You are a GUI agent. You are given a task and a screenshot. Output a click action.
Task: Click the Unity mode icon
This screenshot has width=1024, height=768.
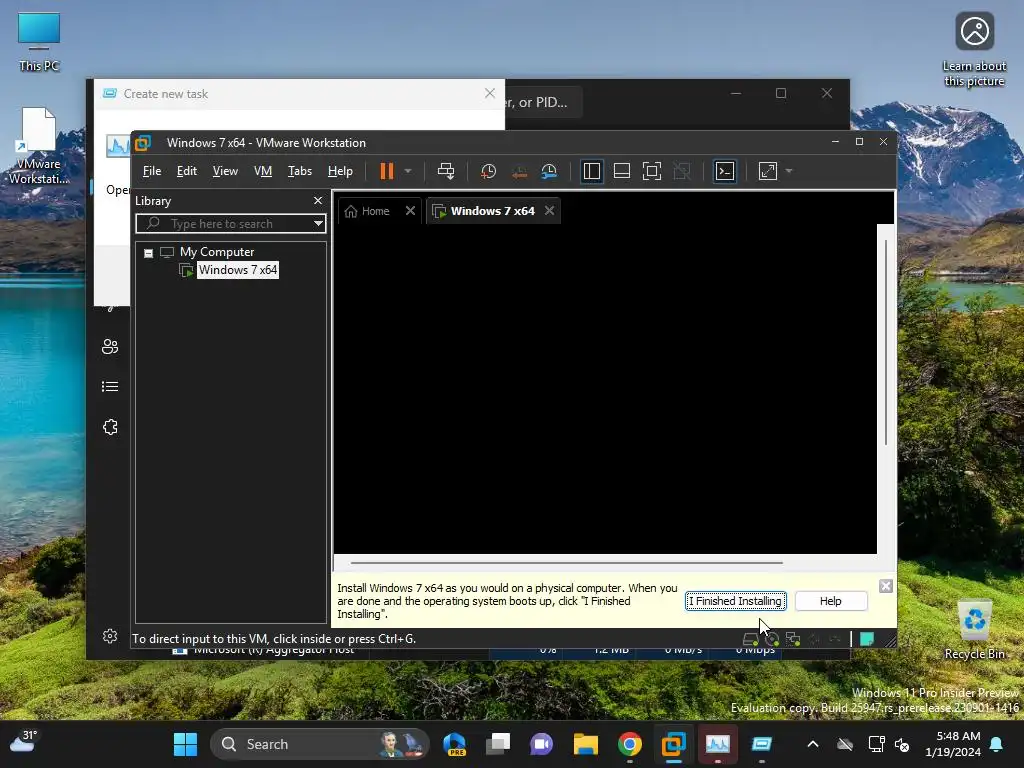click(682, 171)
